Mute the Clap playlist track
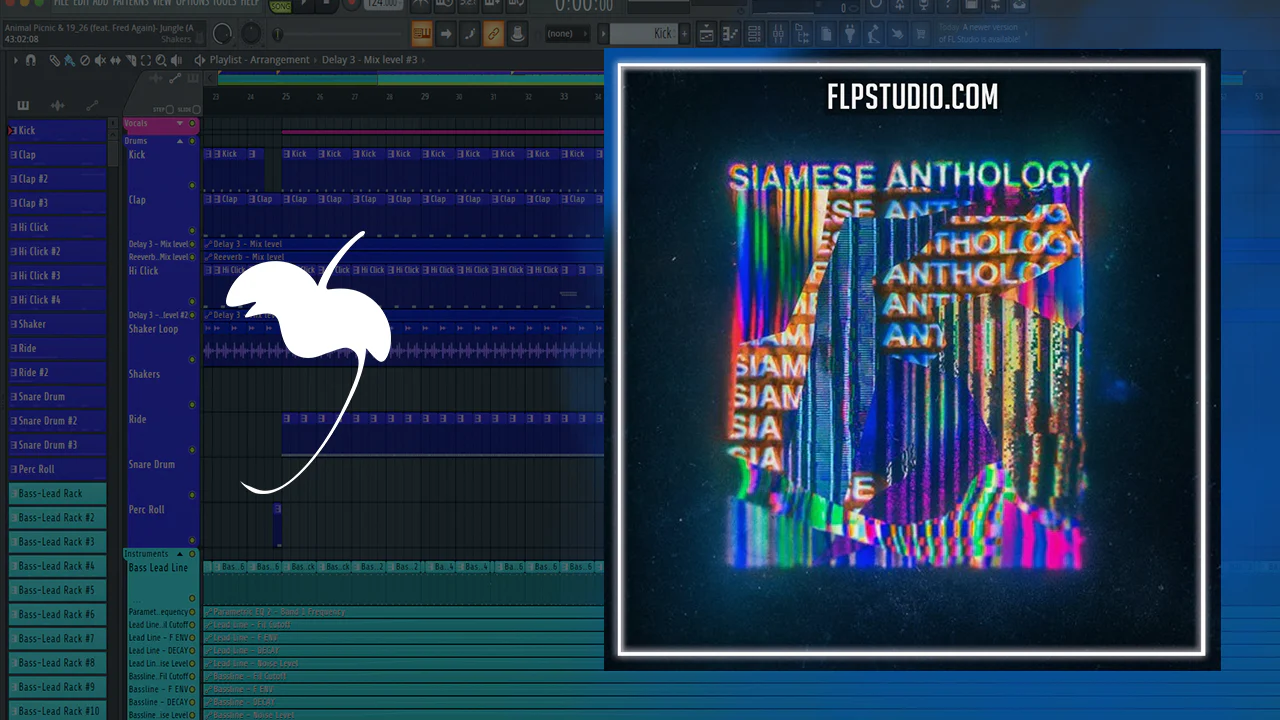 tap(192, 230)
